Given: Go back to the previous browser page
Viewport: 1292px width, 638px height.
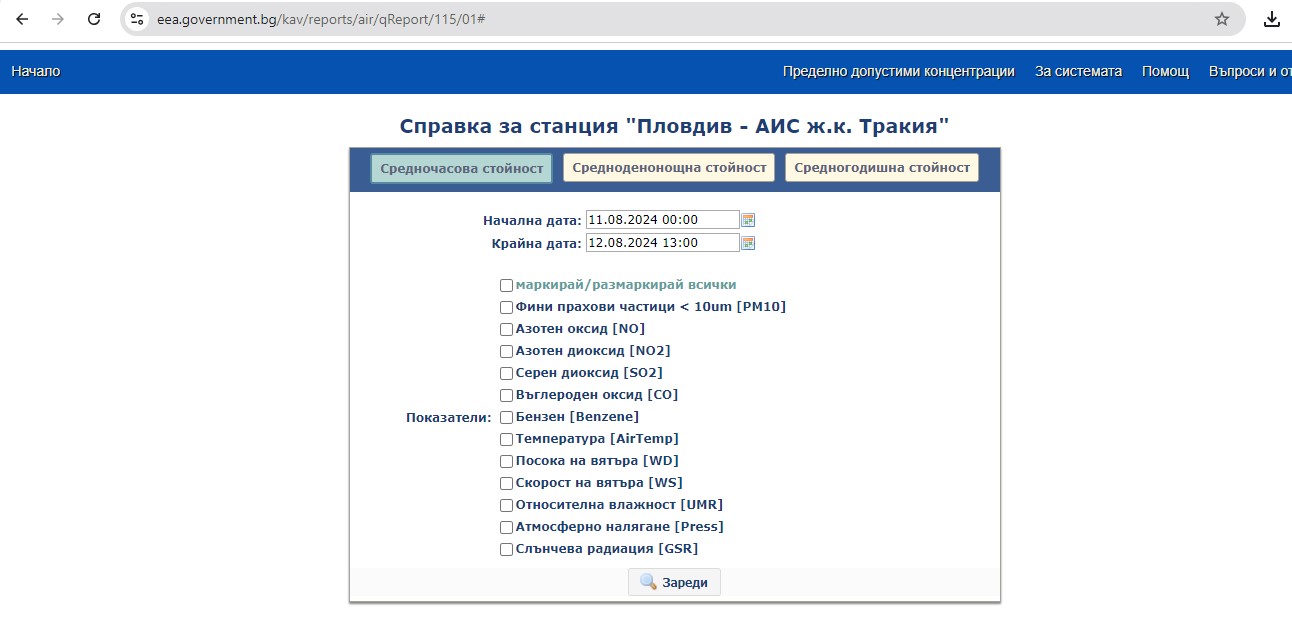Looking at the screenshot, I should click(22, 19).
